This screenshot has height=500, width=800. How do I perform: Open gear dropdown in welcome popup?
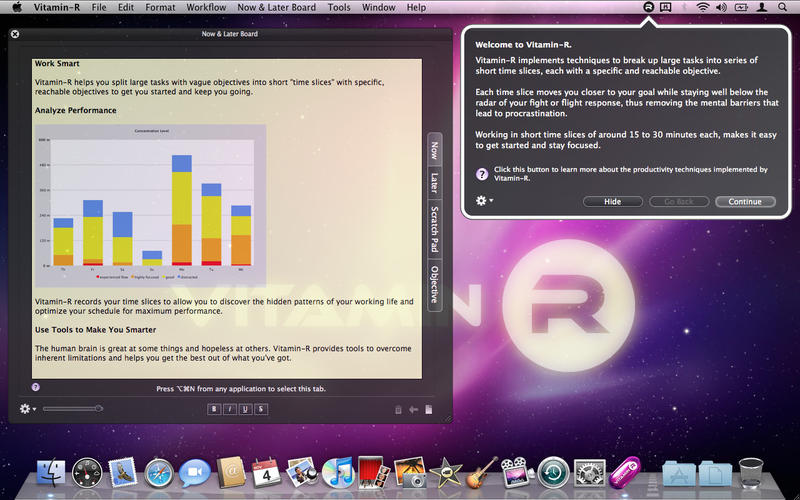tap(485, 201)
